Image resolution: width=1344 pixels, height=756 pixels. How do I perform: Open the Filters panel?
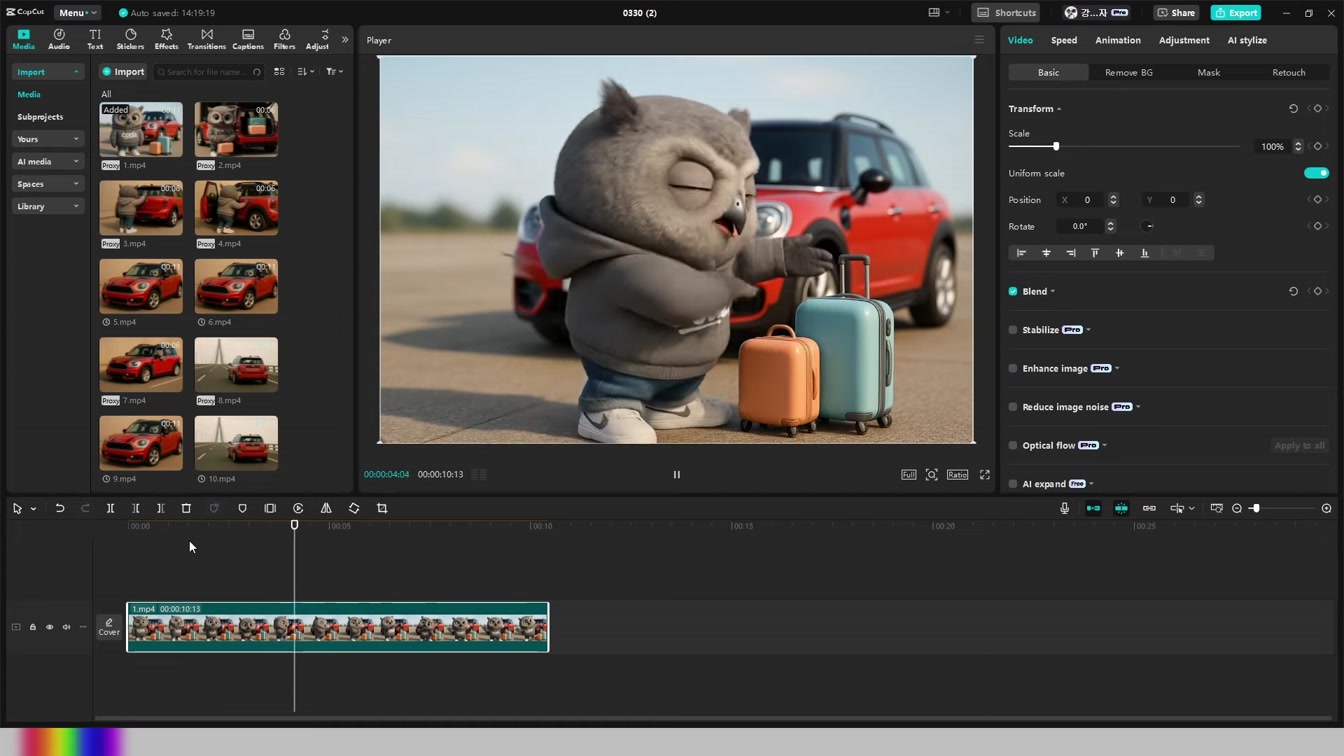(x=284, y=39)
